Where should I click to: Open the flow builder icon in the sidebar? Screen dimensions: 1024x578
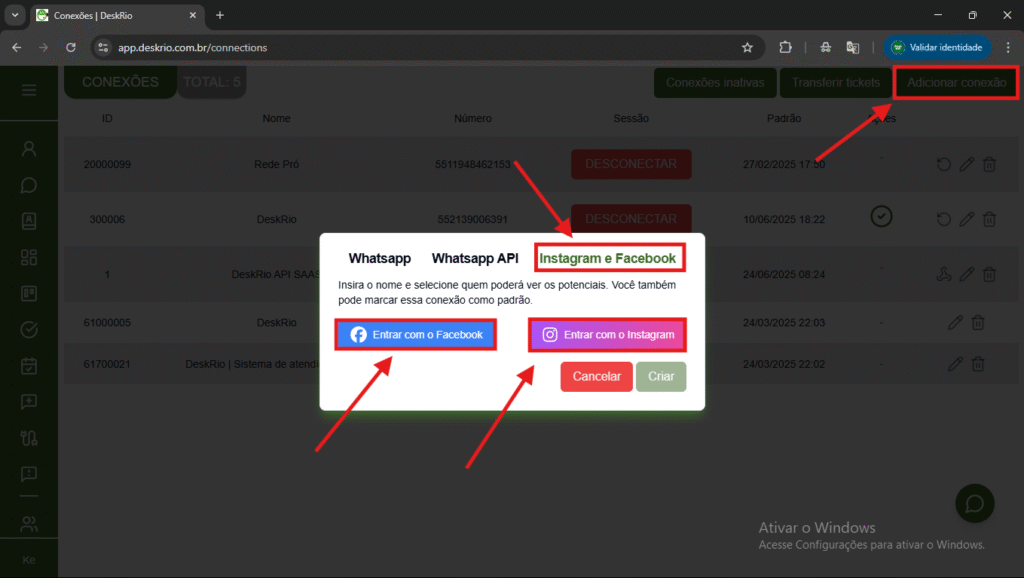29,438
